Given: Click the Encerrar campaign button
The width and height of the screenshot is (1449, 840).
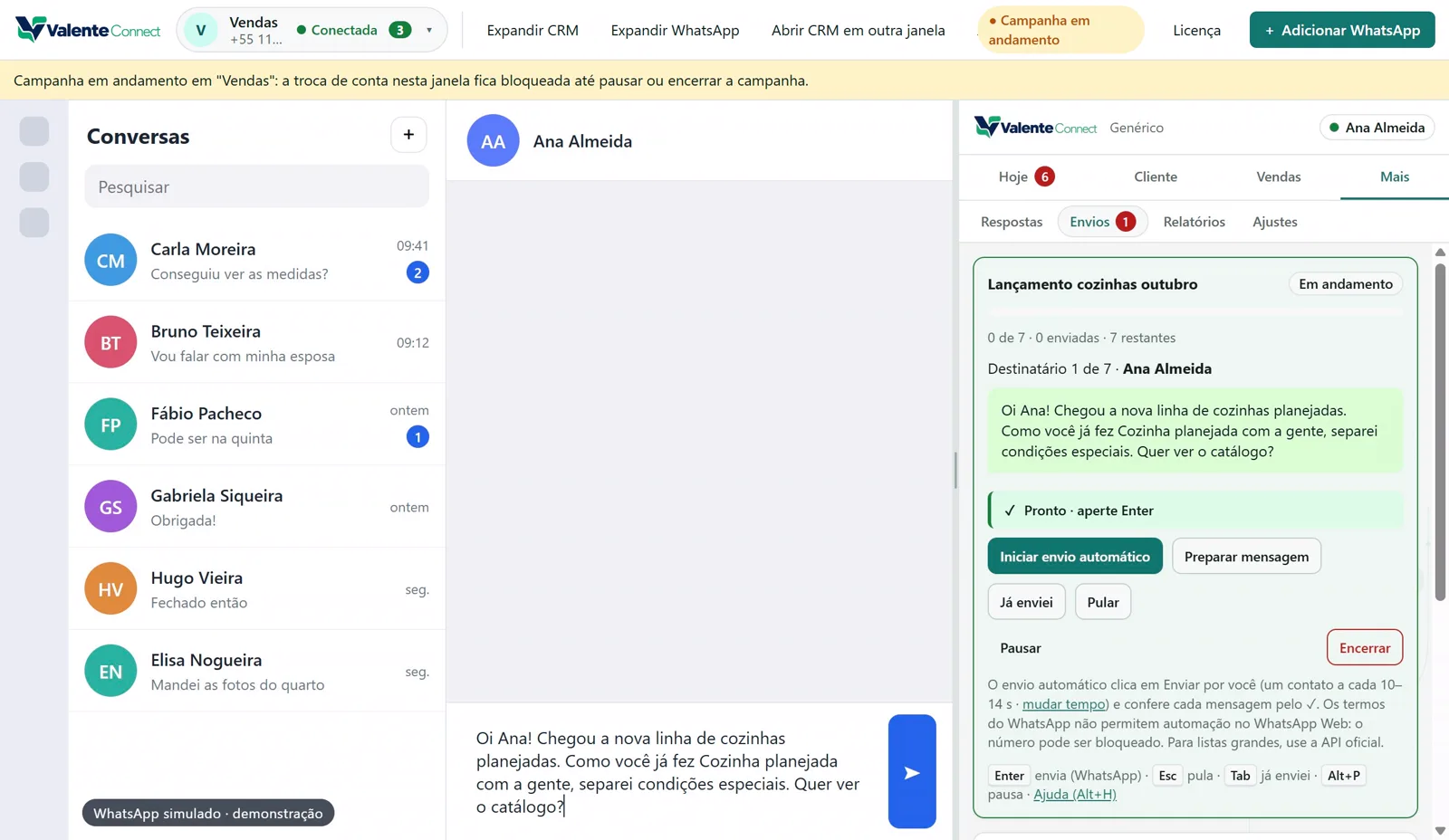Looking at the screenshot, I should (x=1365, y=647).
